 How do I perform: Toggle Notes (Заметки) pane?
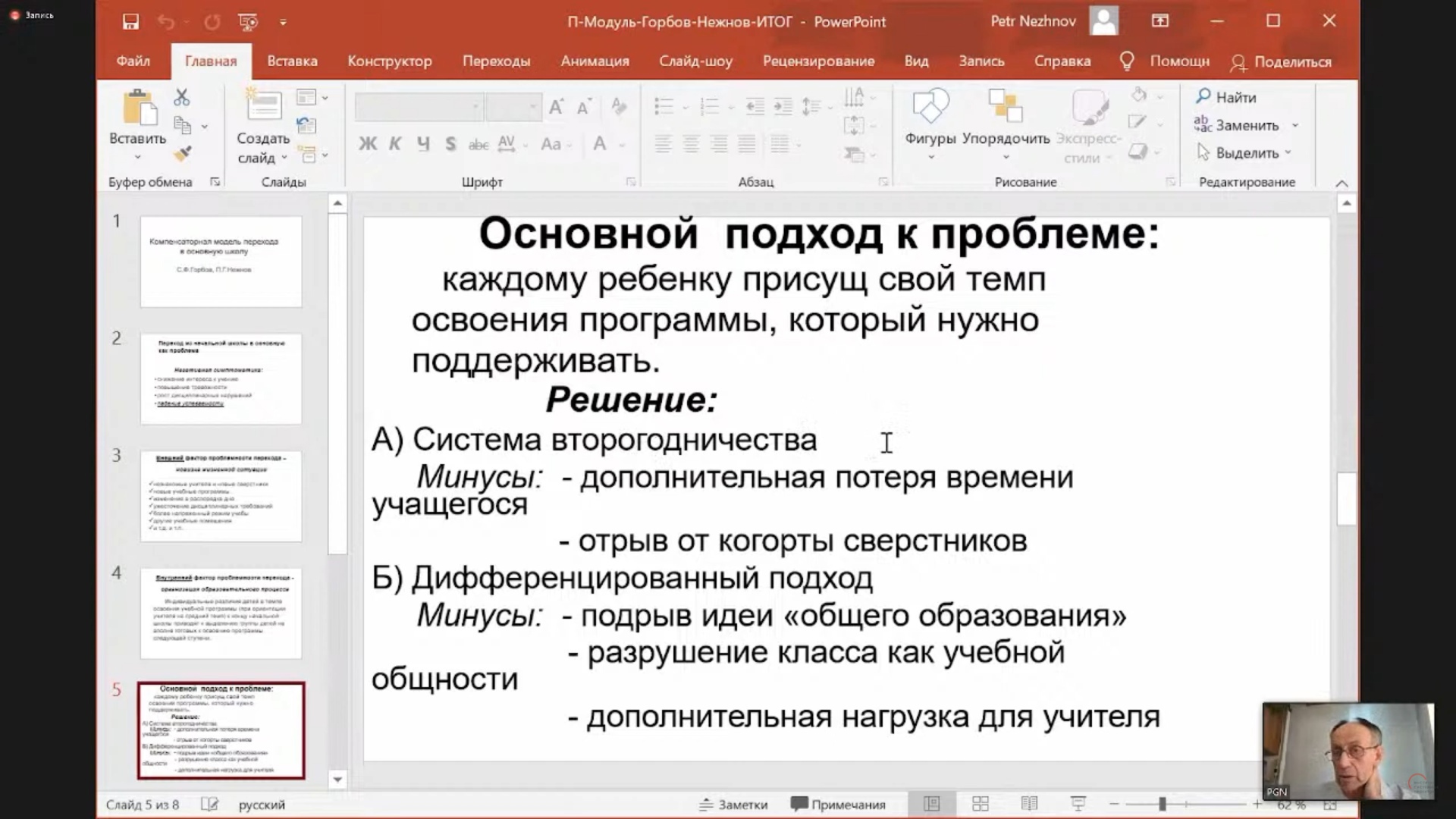pyautogui.click(x=733, y=805)
